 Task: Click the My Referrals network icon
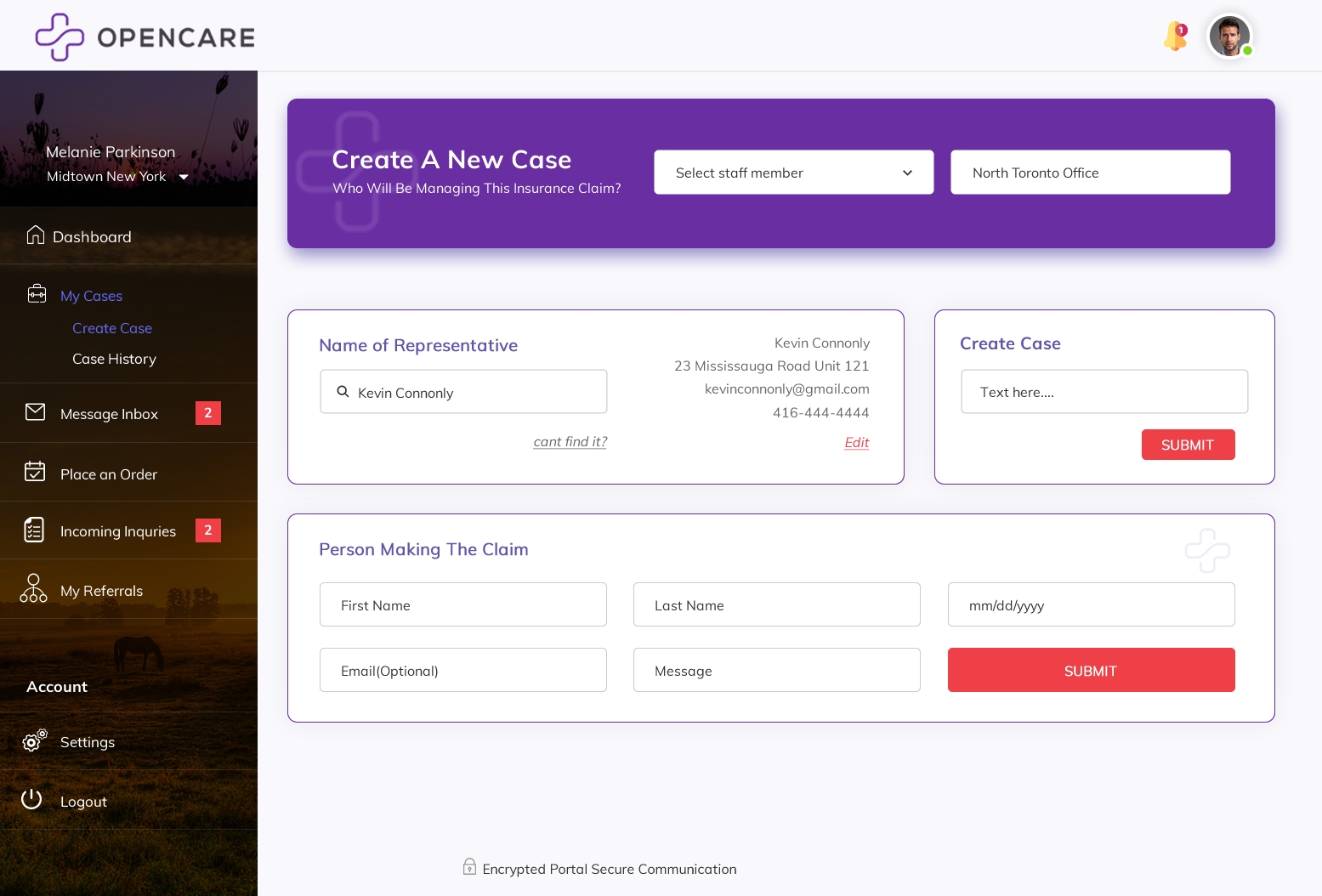tap(33, 588)
